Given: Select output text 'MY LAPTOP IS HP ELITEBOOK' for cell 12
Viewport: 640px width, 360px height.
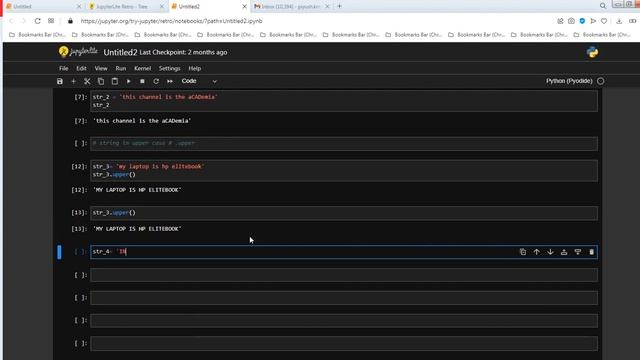Looking at the screenshot, I should point(137,190).
